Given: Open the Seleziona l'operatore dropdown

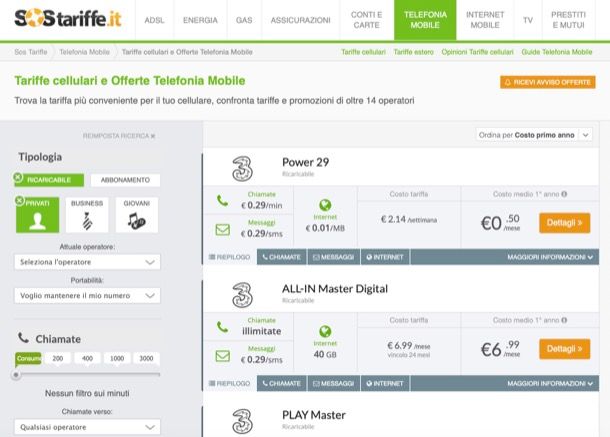Looking at the screenshot, I should (x=87, y=262).
